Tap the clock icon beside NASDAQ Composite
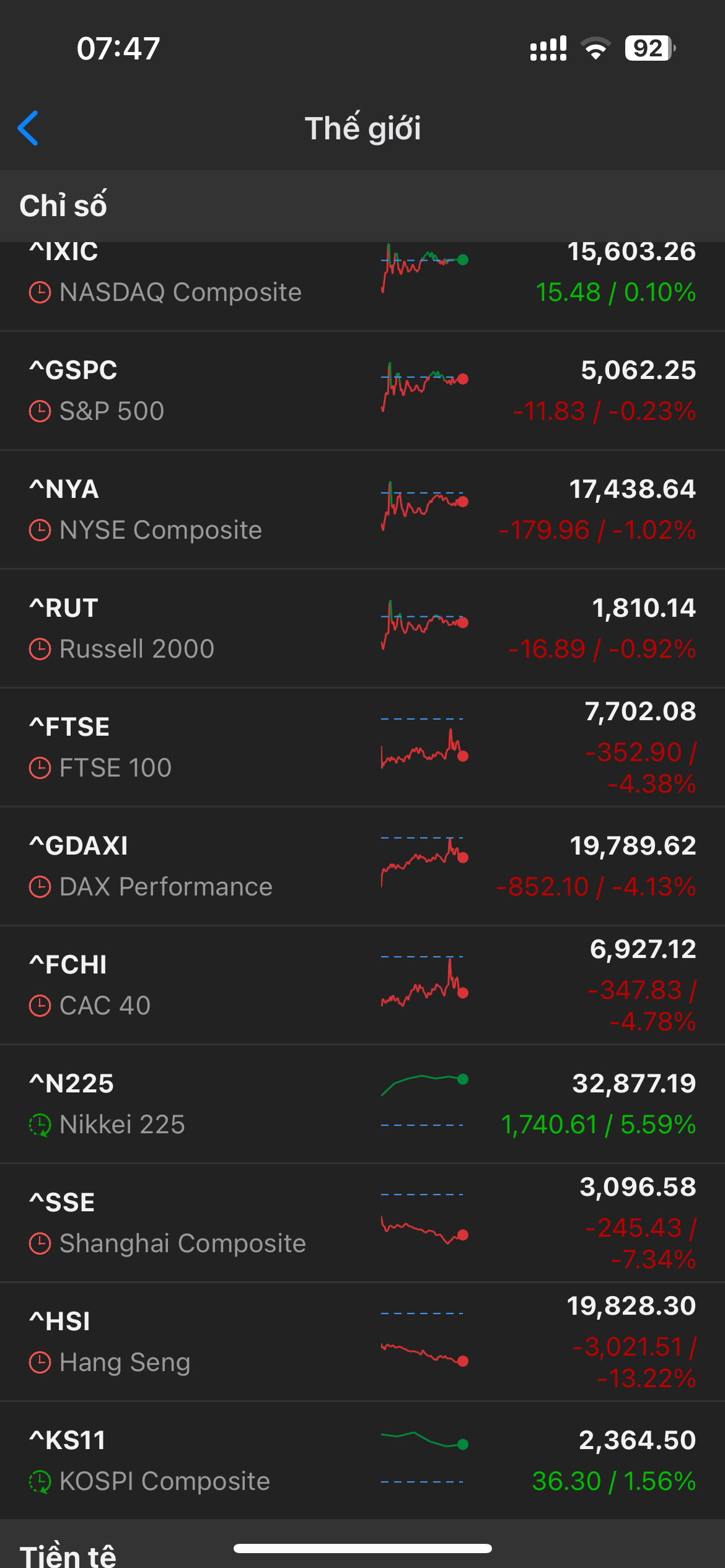The image size is (725, 1568). tap(40, 292)
